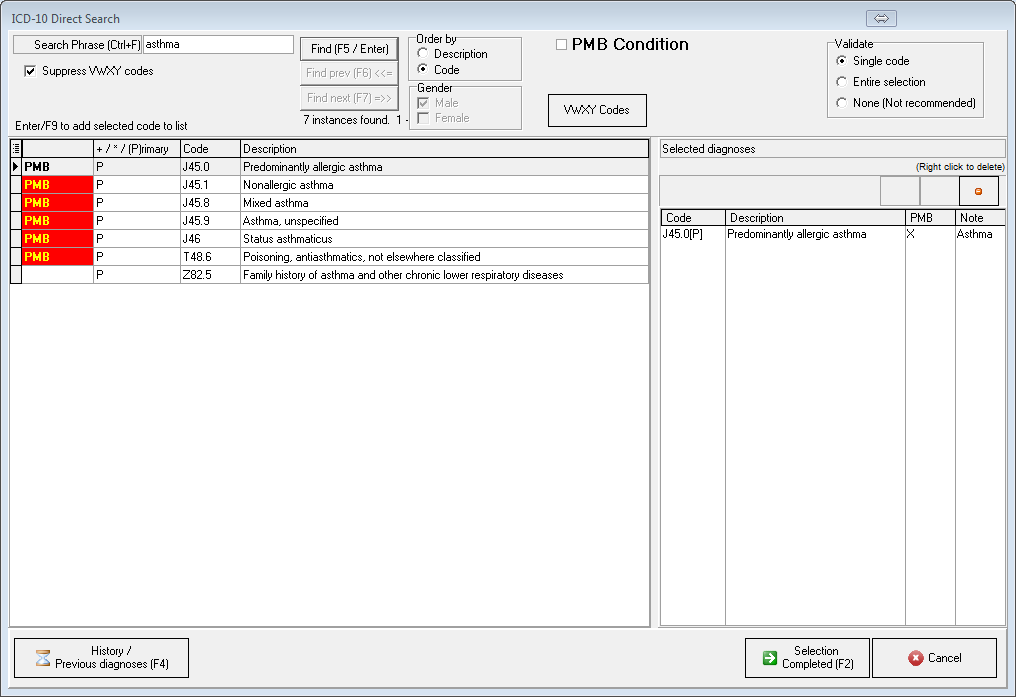Click the hourglass History / Previous diagnoses button
The width and height of the screenshot is (1016, 697).
click(x=101, y=658)
